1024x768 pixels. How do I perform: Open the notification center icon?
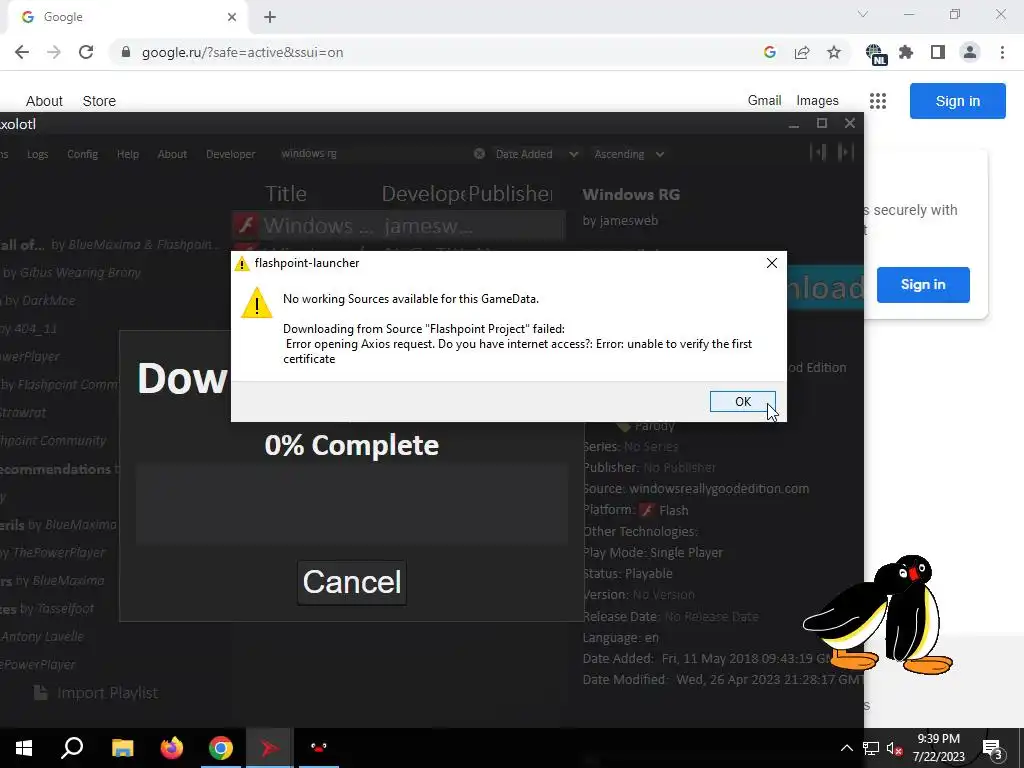coord(993,748)
